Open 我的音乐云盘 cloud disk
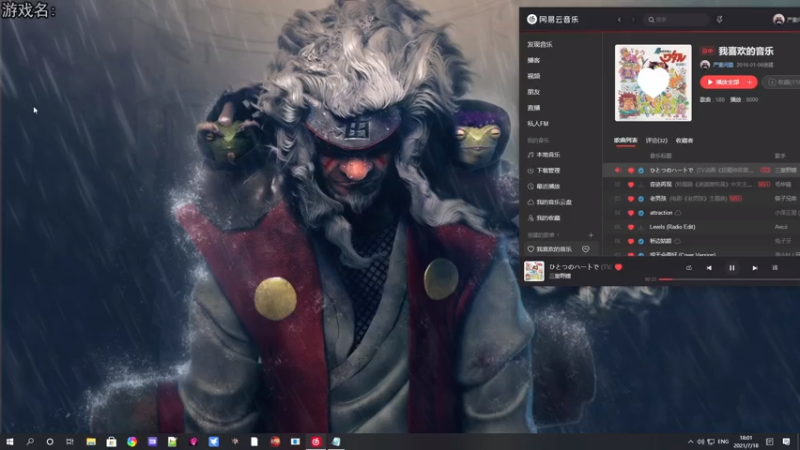800x450 pixels. click(549, 202)
